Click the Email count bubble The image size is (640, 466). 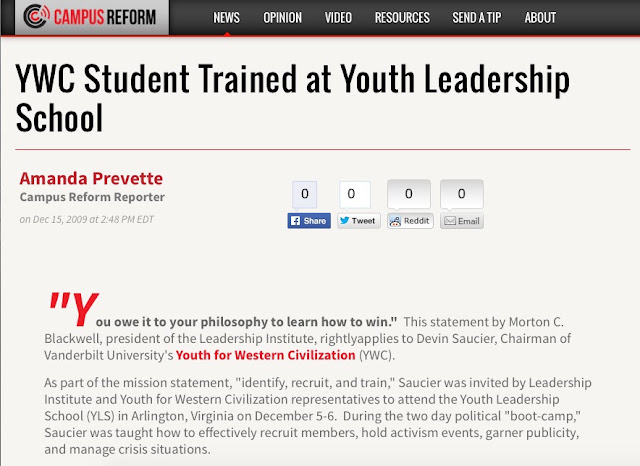click(462, 194)
